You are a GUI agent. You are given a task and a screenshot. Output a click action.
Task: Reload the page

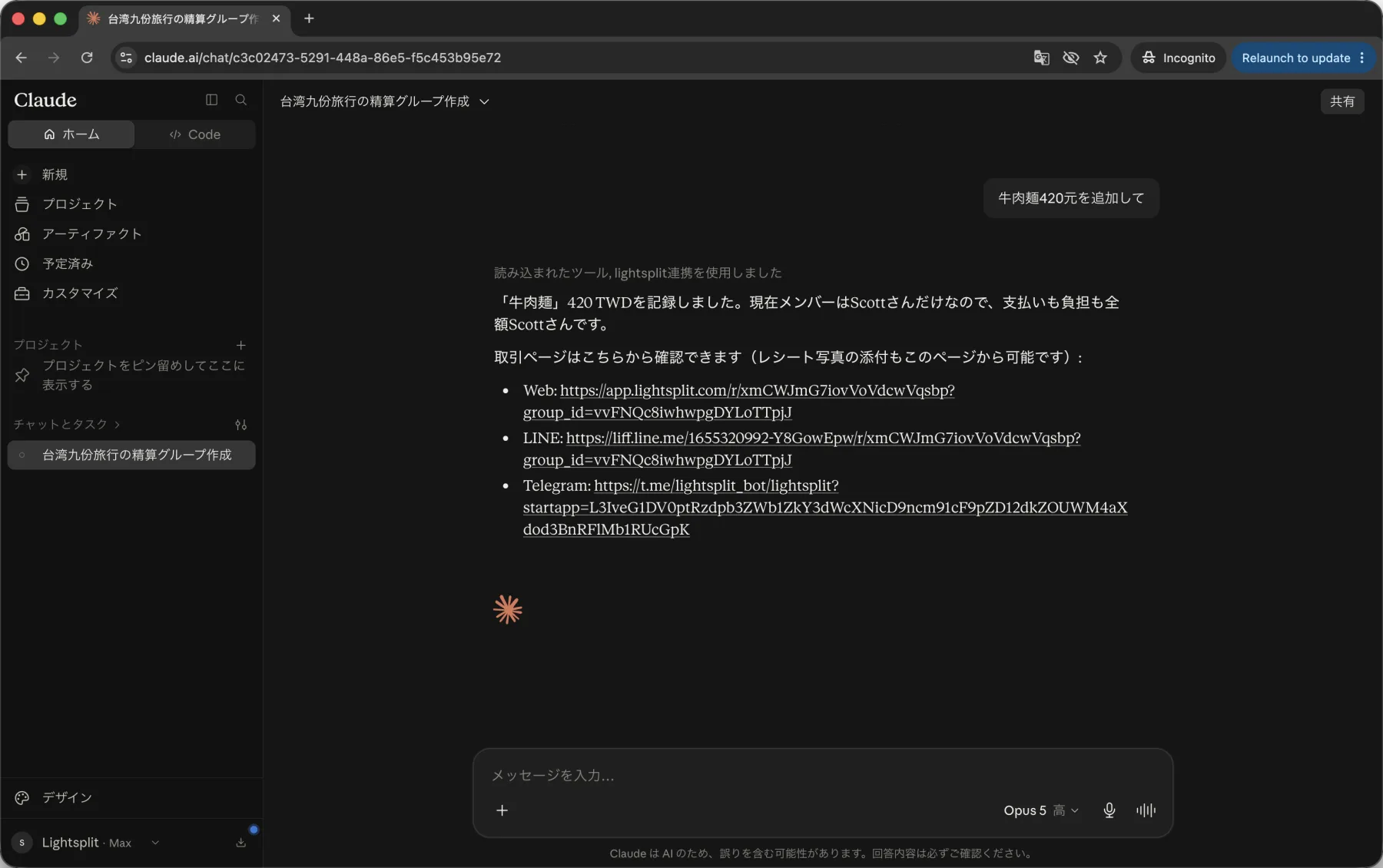(87, 58)
